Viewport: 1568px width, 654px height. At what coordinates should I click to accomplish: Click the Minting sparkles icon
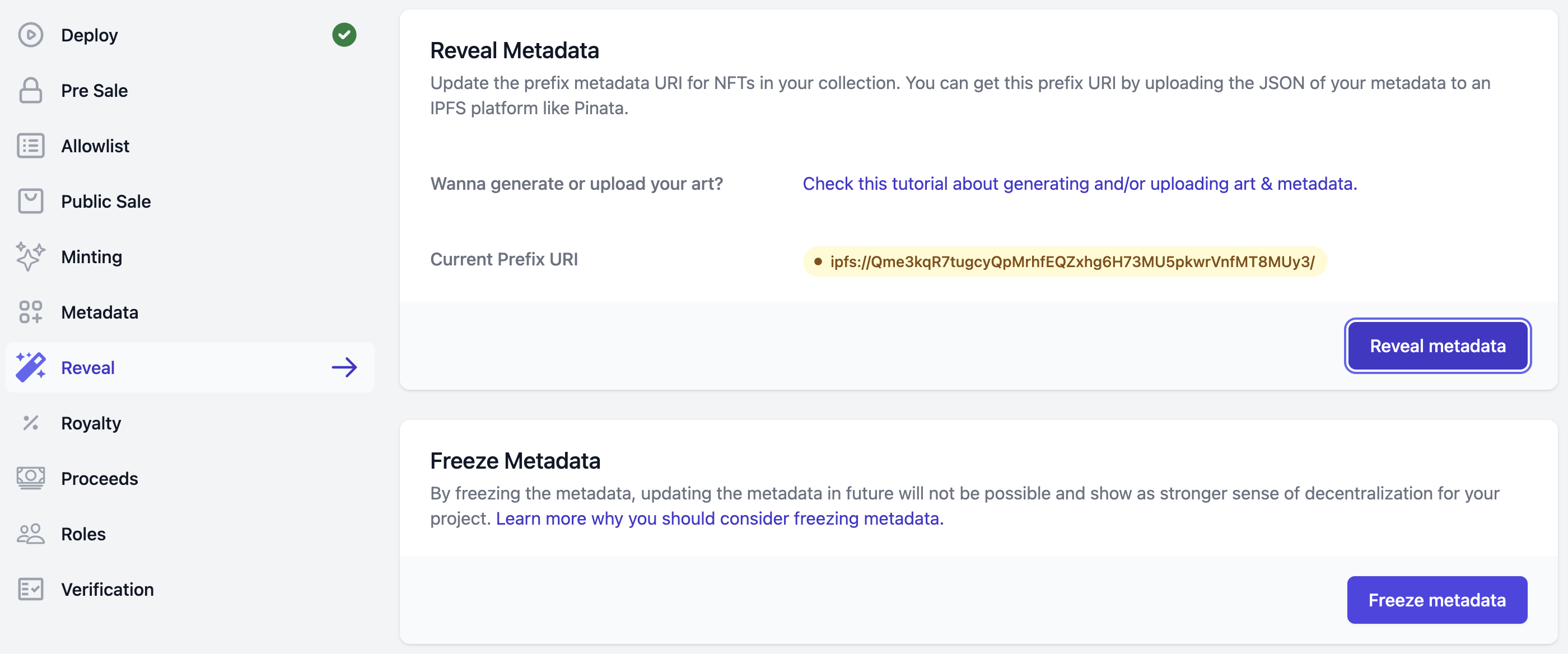(x=30, y=257)
